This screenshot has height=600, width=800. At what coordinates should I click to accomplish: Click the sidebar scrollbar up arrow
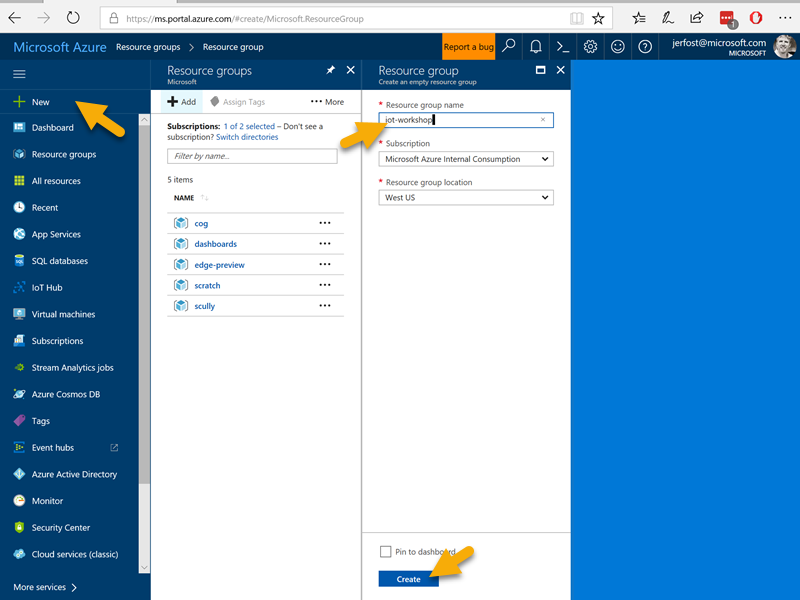pos(144,120)
